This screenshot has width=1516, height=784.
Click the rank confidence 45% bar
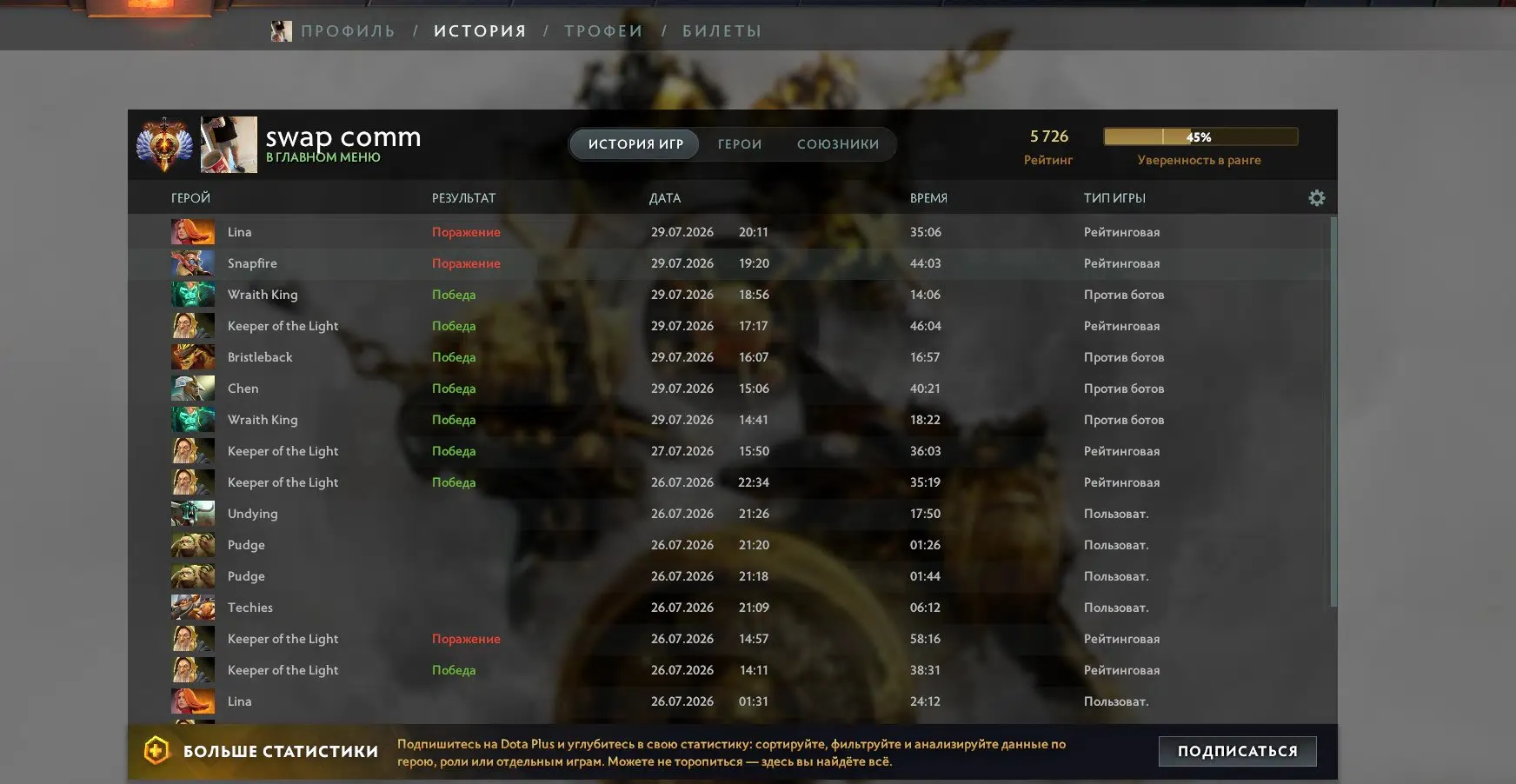1200,136
